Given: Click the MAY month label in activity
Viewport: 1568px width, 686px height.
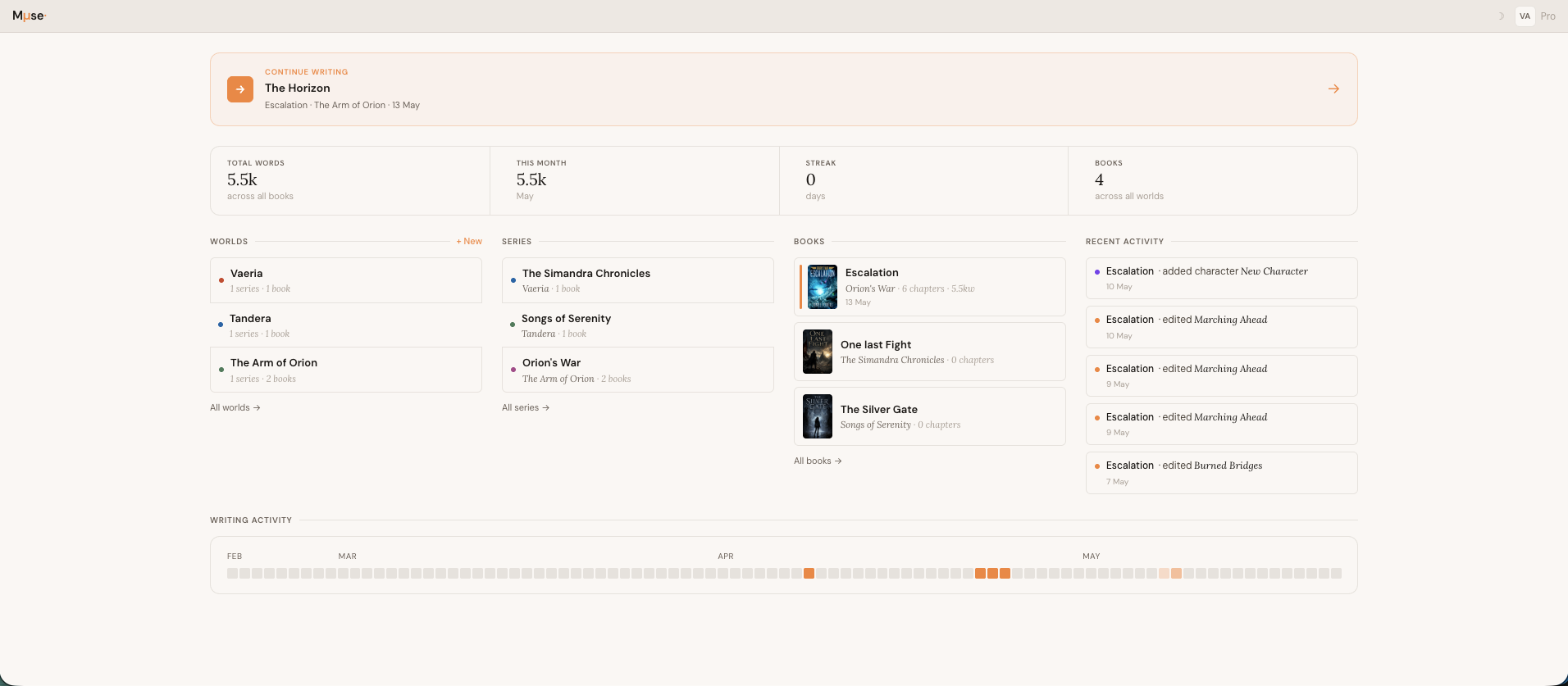Looking at the screenshot, I should pos(1092,556).
